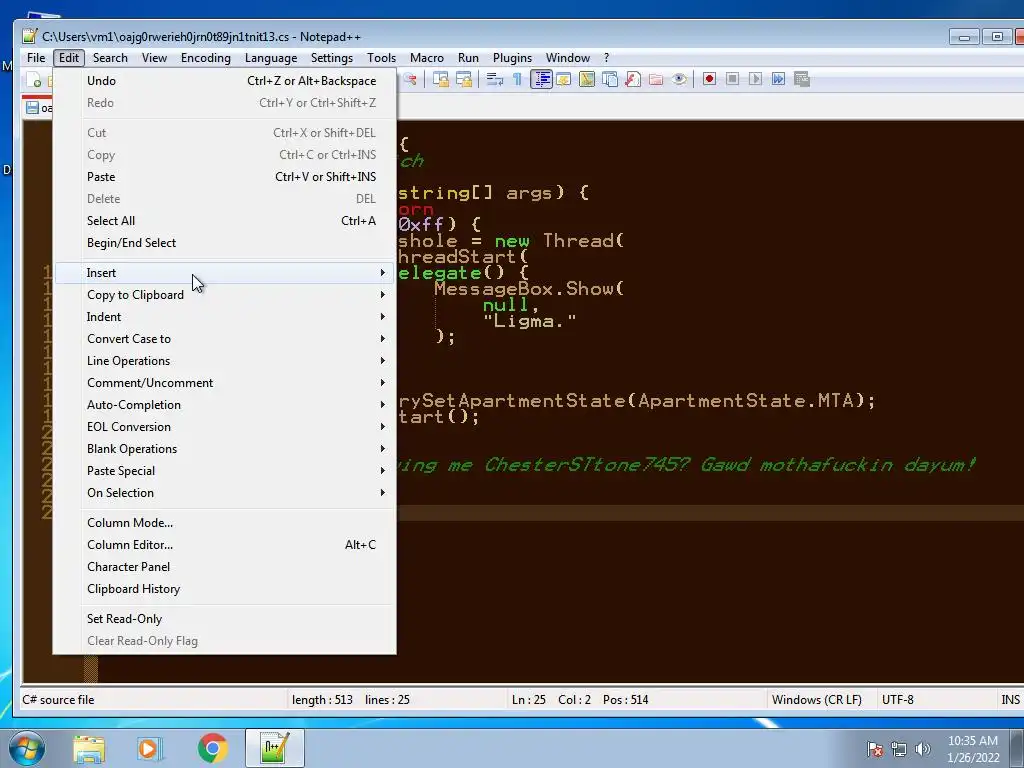
Task: Open Folder as Workspace toolbar icon
Action: click(x=656, y=80)
